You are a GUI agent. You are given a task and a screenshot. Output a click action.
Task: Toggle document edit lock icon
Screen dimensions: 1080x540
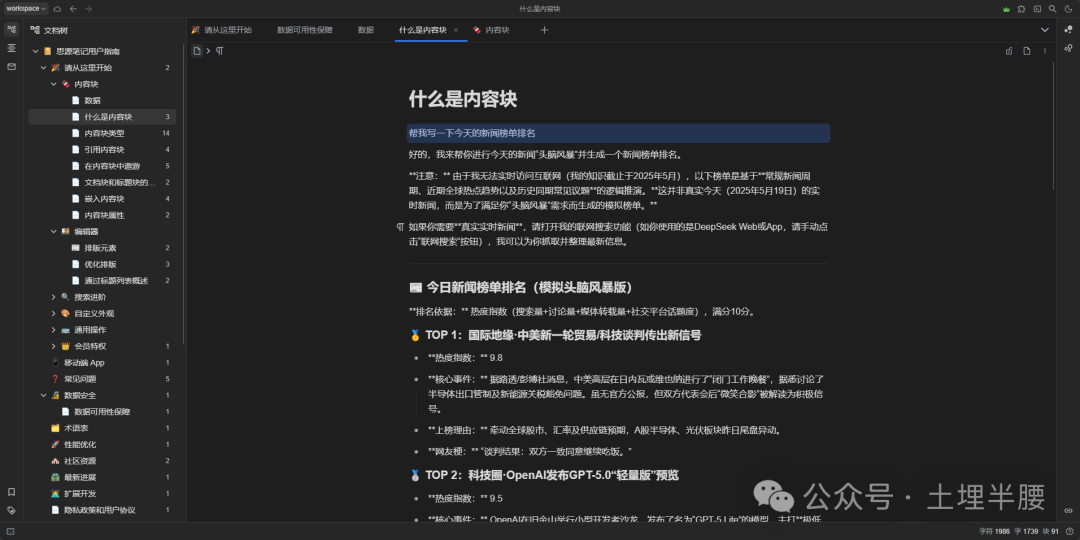1009,51
